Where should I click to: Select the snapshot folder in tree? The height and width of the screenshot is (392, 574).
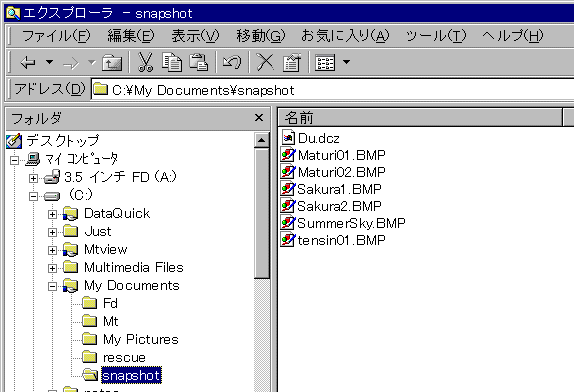coord(131,375)
